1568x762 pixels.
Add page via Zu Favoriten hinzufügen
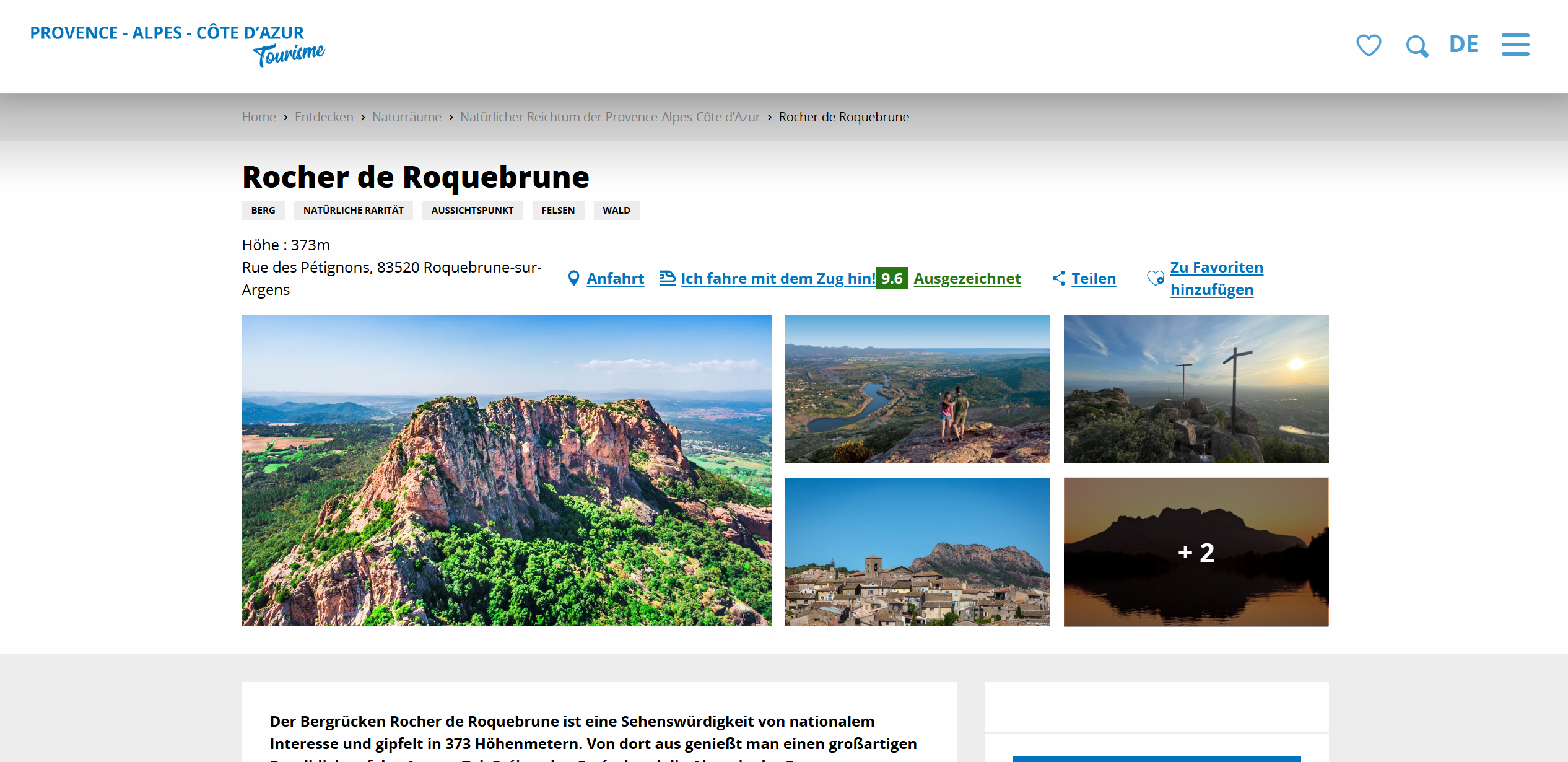[x=1216, y=278]
